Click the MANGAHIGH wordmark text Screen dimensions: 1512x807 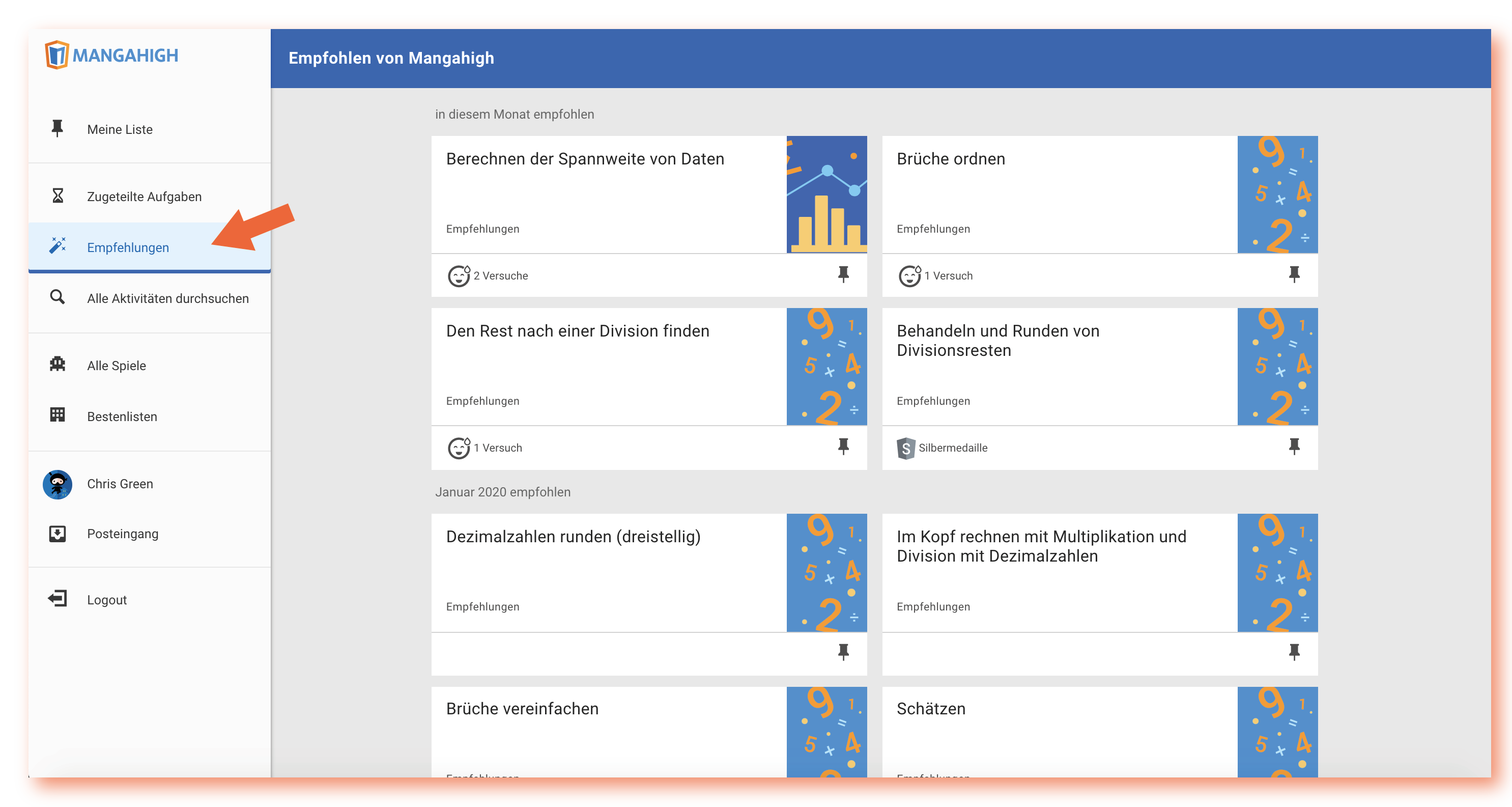(125, 55)
